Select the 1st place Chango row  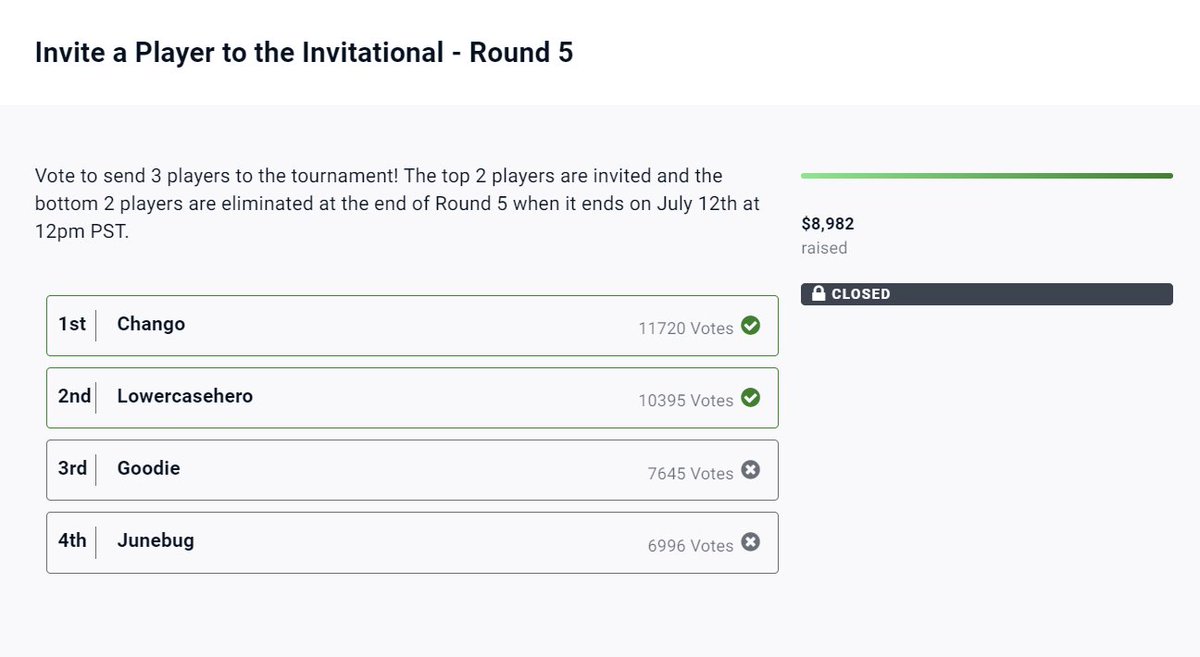click(x=412, y=326)
